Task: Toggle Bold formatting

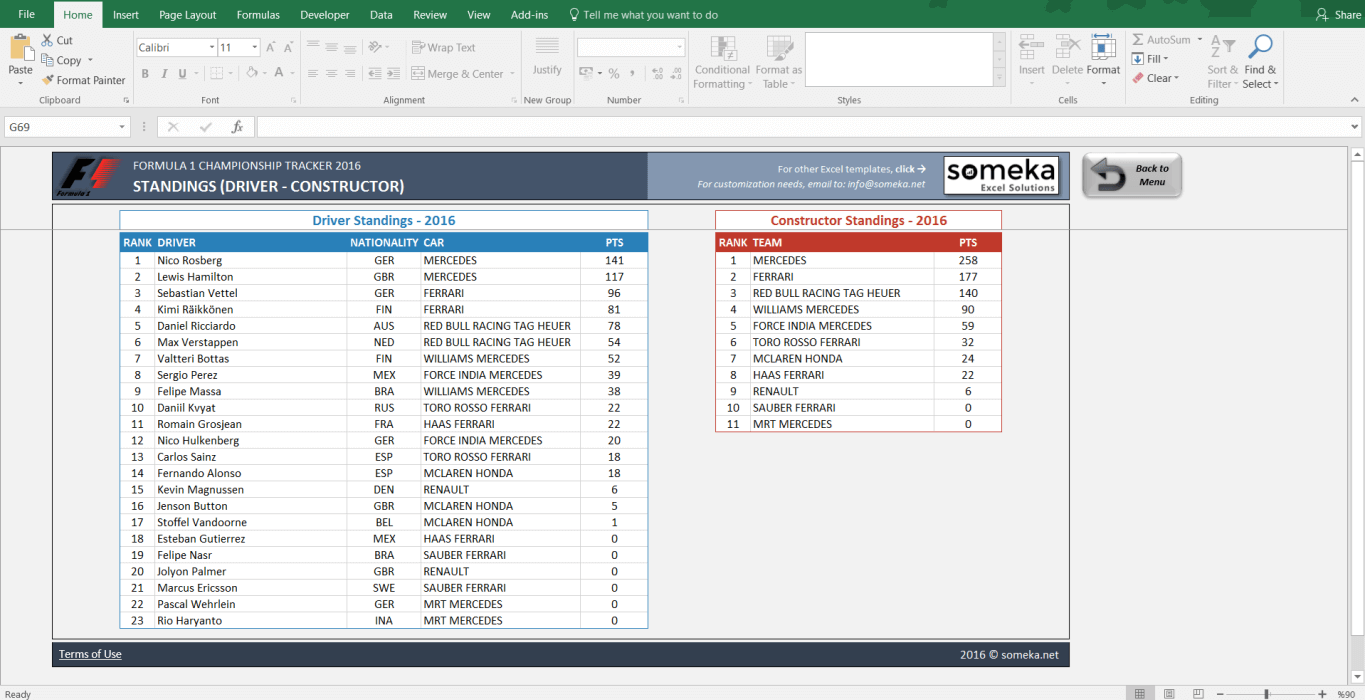Action: 145,73
